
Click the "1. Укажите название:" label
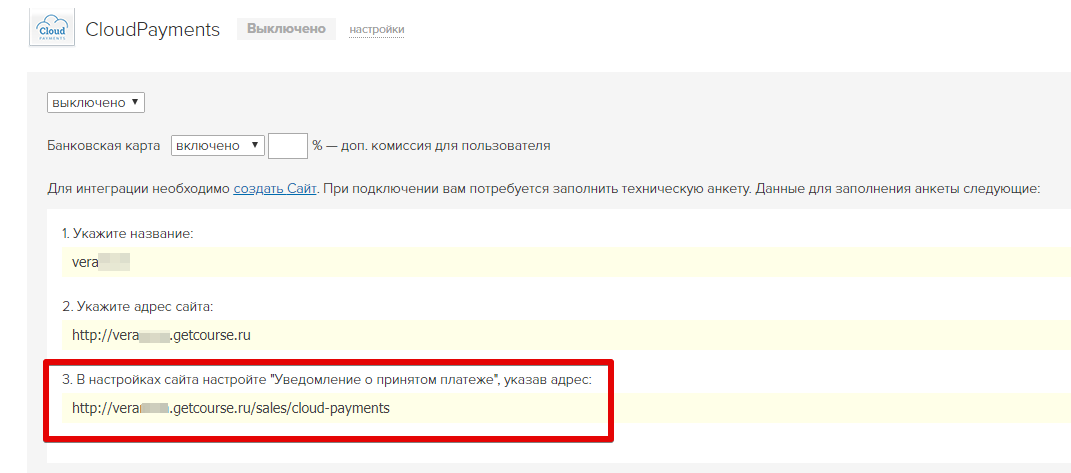point(128,234)
